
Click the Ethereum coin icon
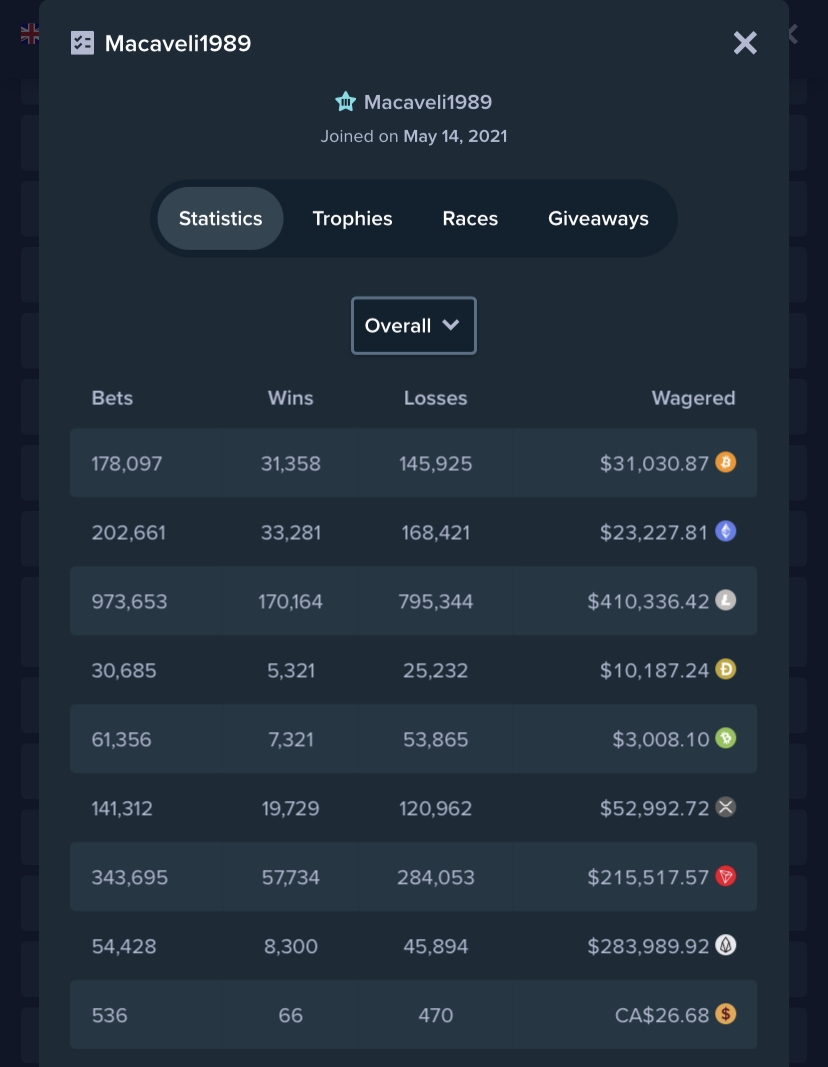(x=726, y=532)
